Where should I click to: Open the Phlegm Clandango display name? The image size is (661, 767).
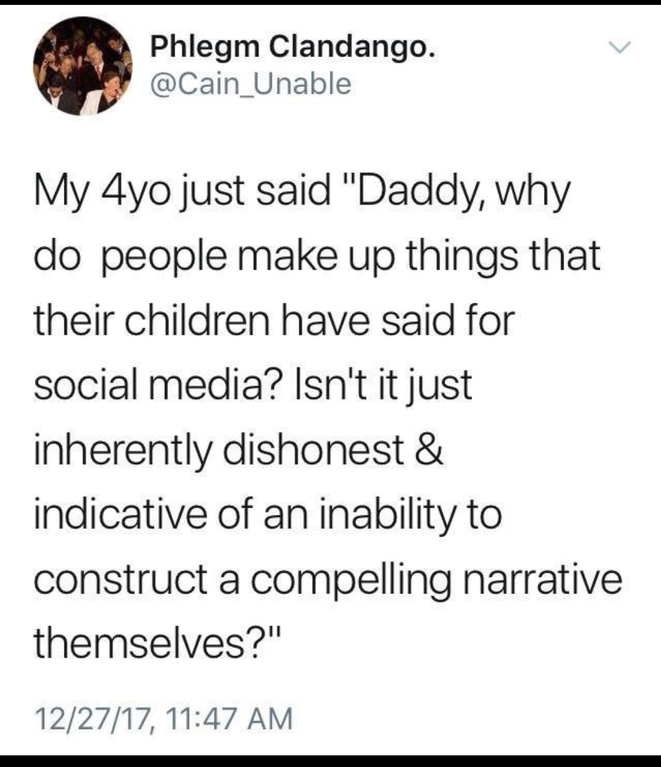[293, 48]
